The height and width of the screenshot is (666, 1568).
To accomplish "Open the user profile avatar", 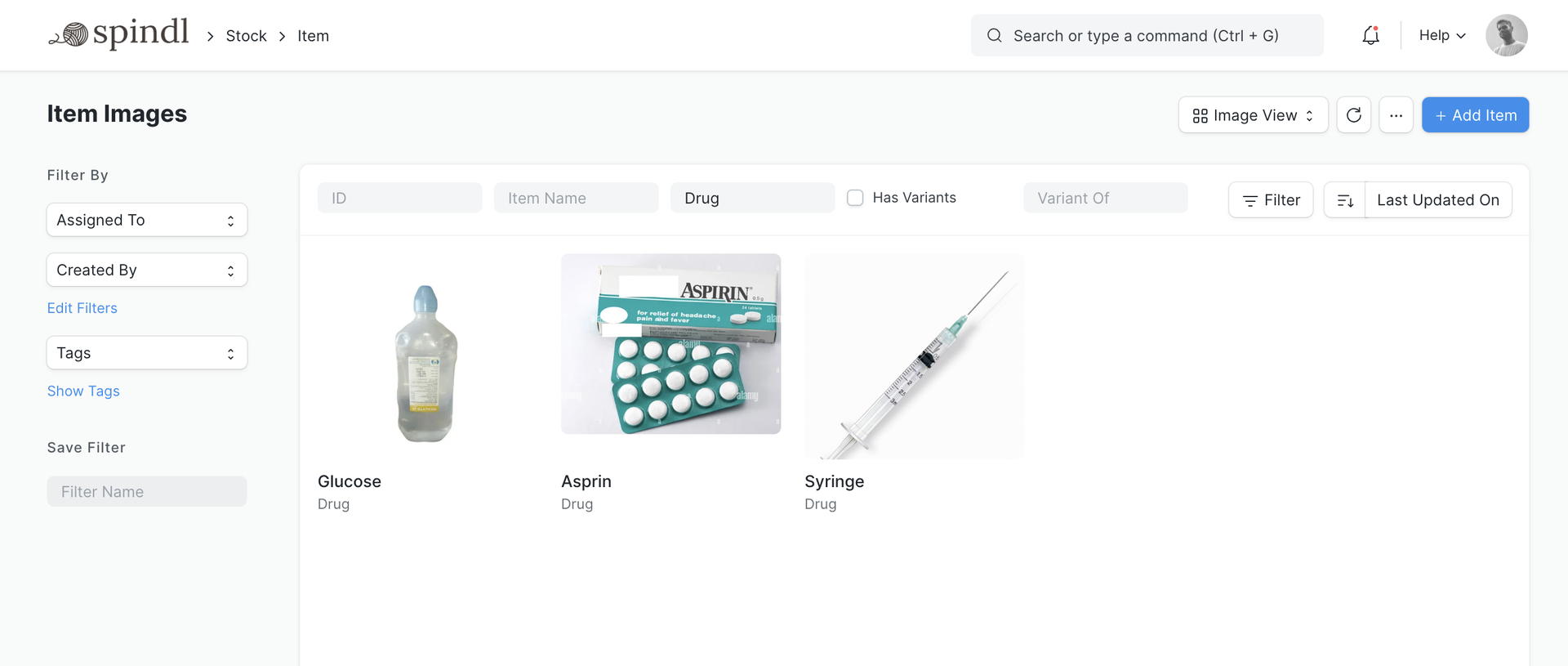I will click(1506, 35).
